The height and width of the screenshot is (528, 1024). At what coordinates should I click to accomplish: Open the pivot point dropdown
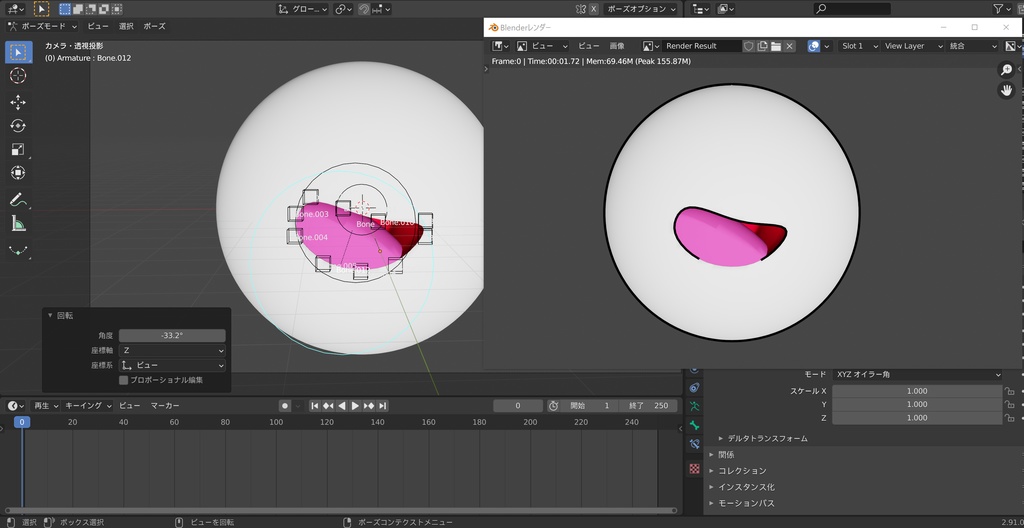344,9
